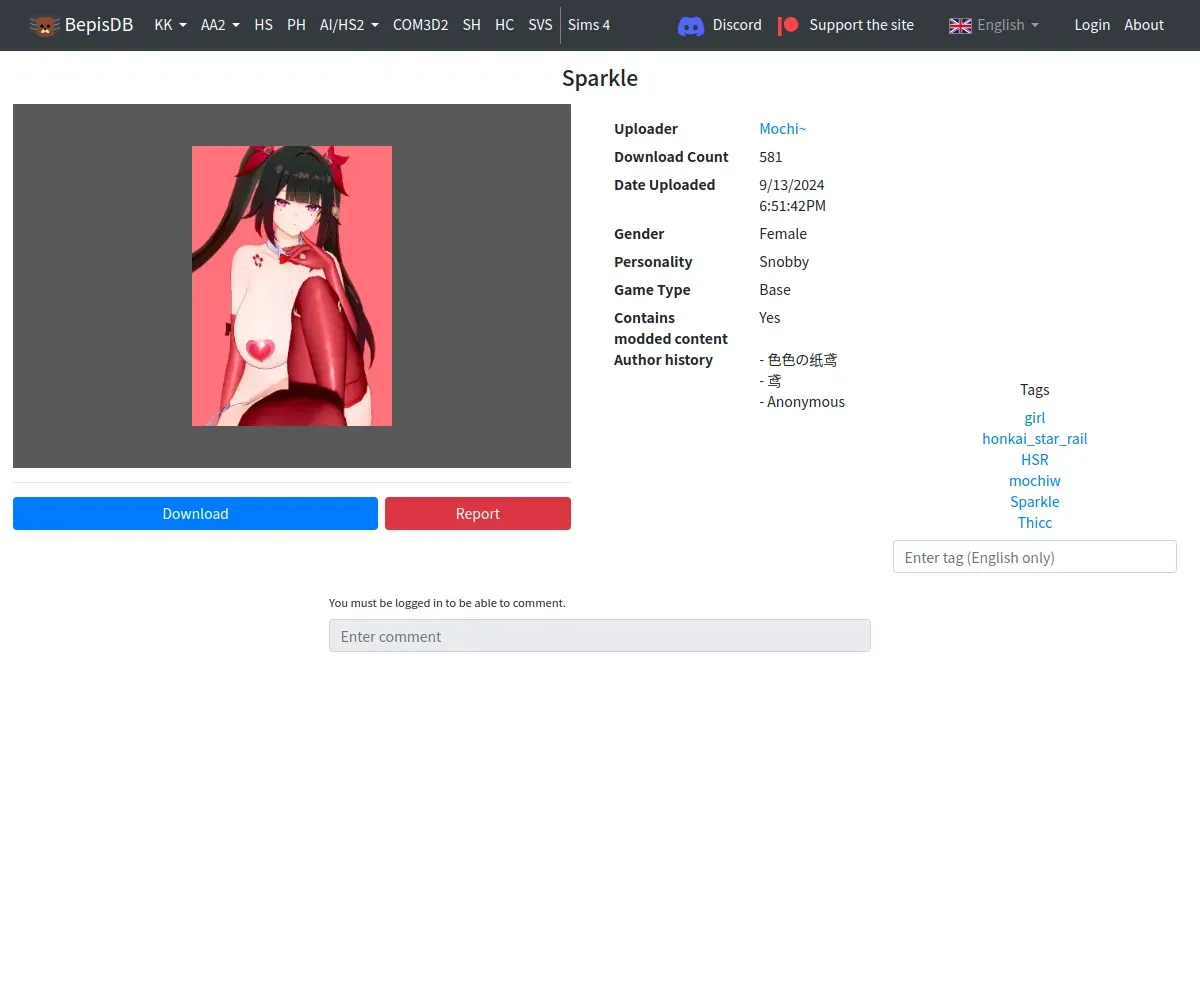
Task: Open the SVS section
Action: [540, 25]
